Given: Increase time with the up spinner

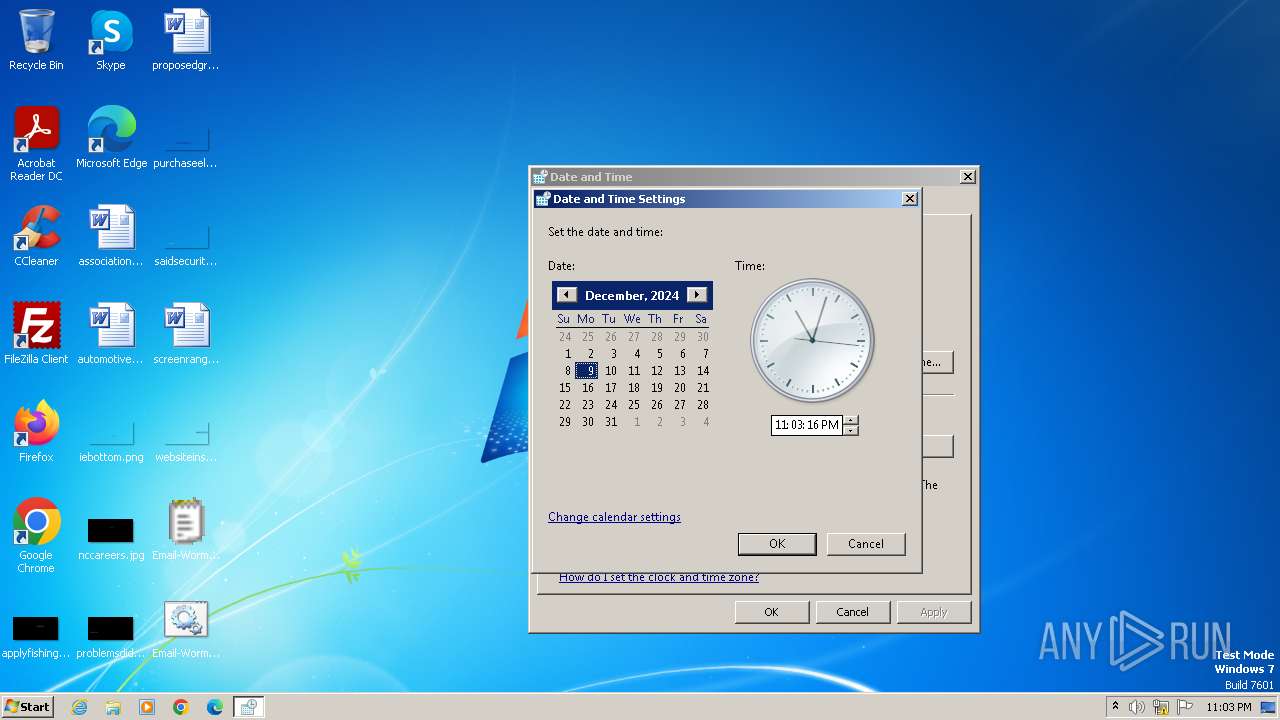Looking at the screenshot, I should pos(851,420).
